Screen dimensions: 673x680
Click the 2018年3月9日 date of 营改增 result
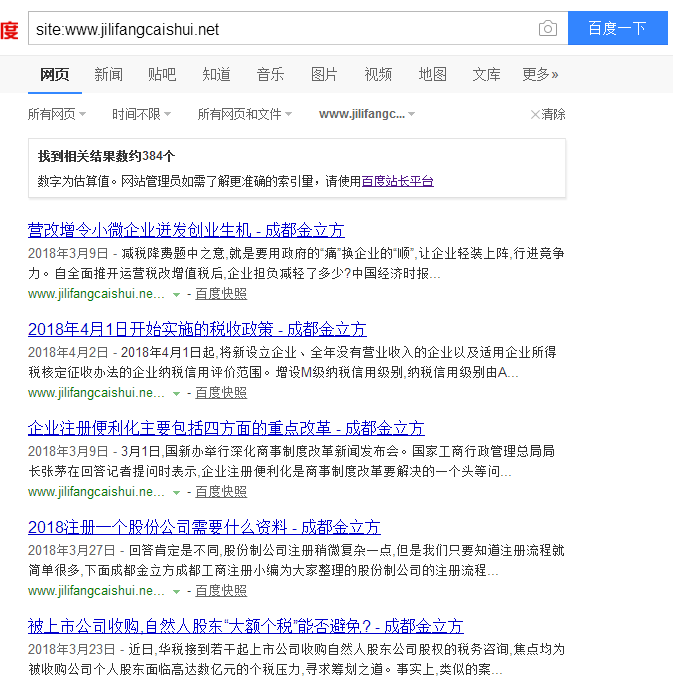[x=68, y=253]
